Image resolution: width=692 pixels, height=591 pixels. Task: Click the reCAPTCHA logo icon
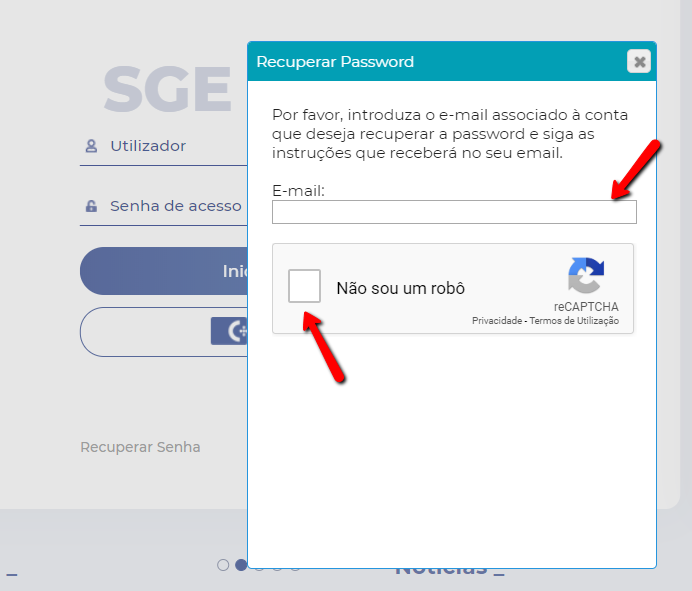tap(586, 275)
